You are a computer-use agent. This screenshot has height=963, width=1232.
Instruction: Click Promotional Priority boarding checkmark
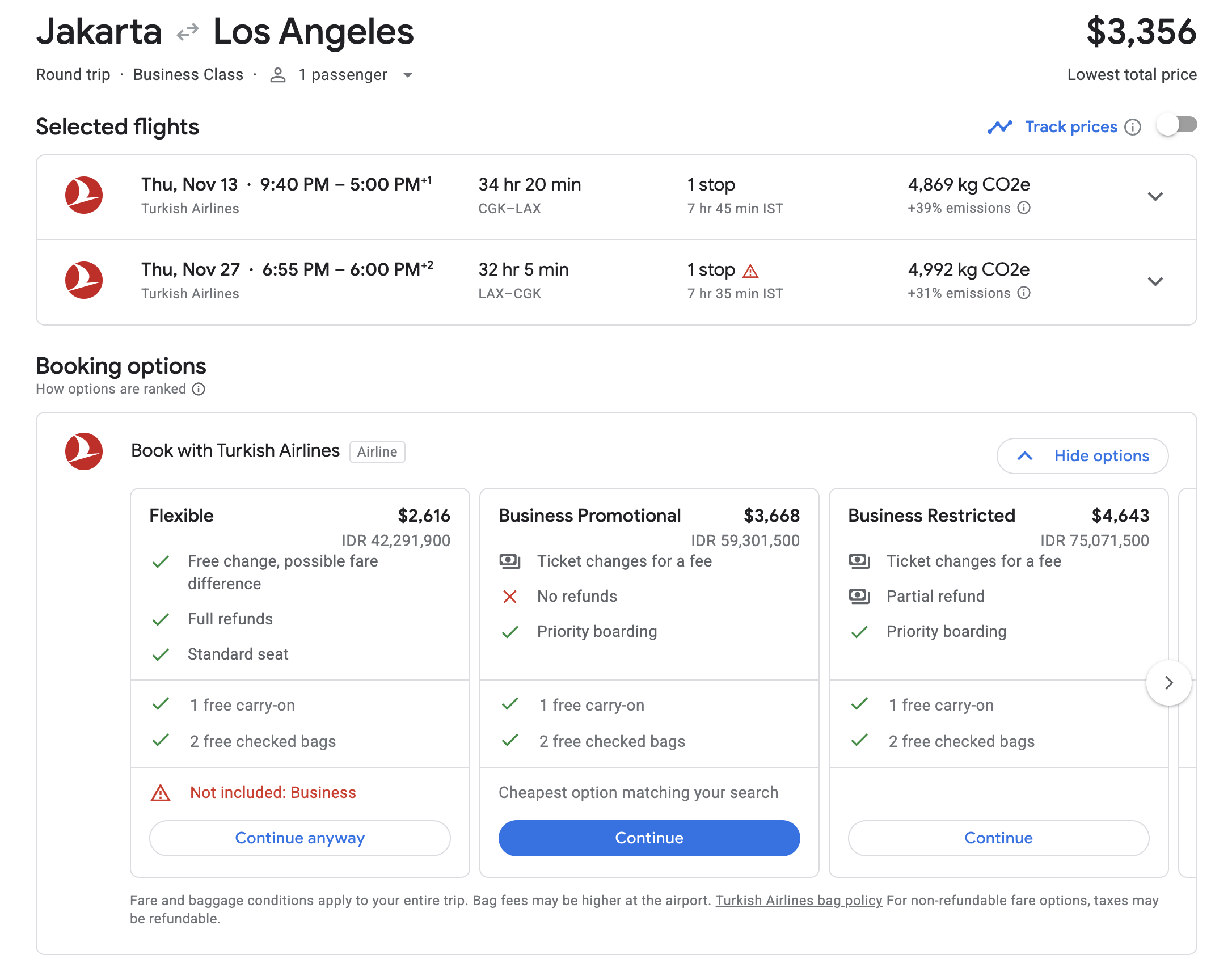pos(510,632)
